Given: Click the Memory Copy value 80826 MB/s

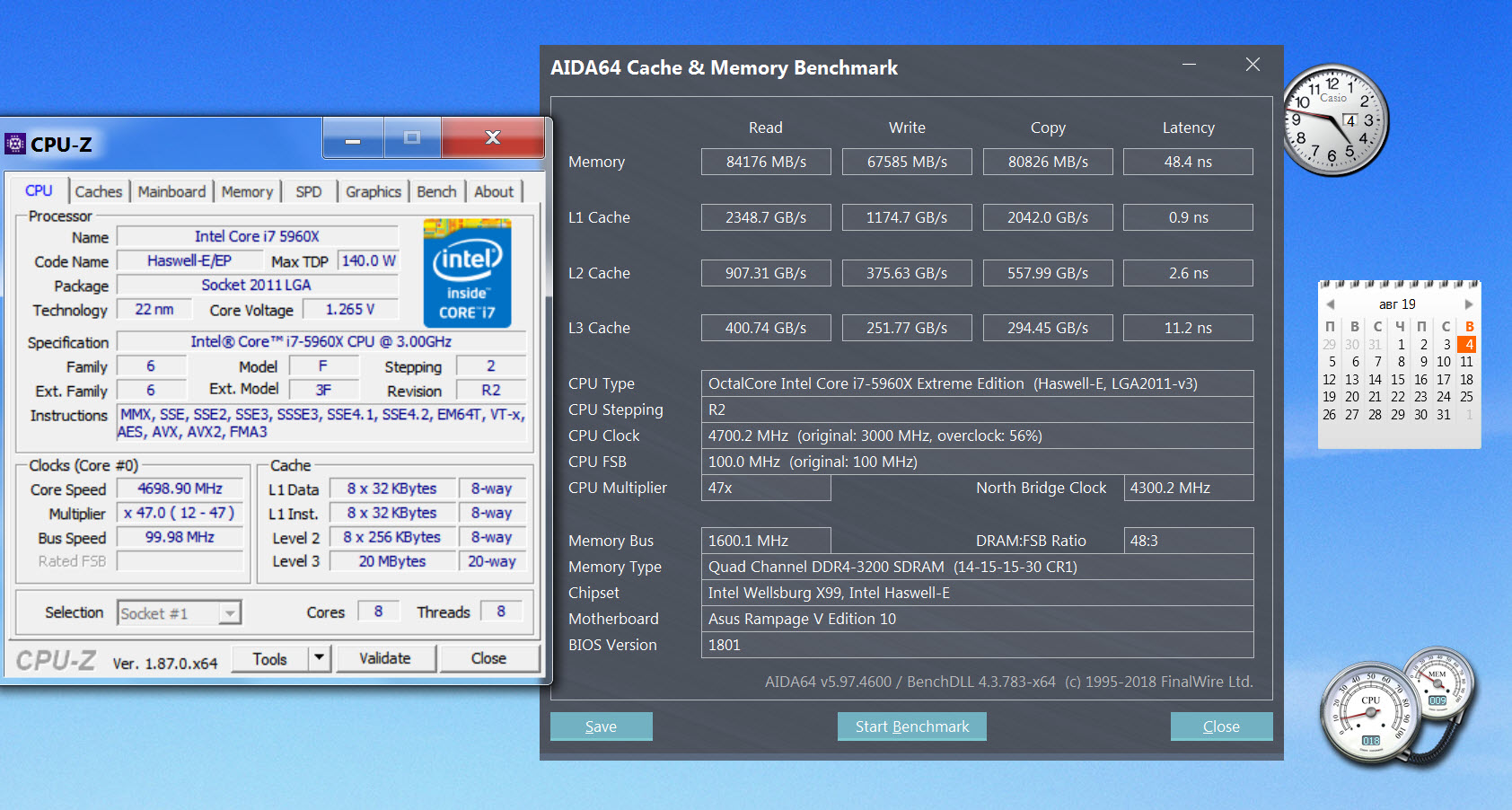Looking at the screenshot, I should [1048, 162].
